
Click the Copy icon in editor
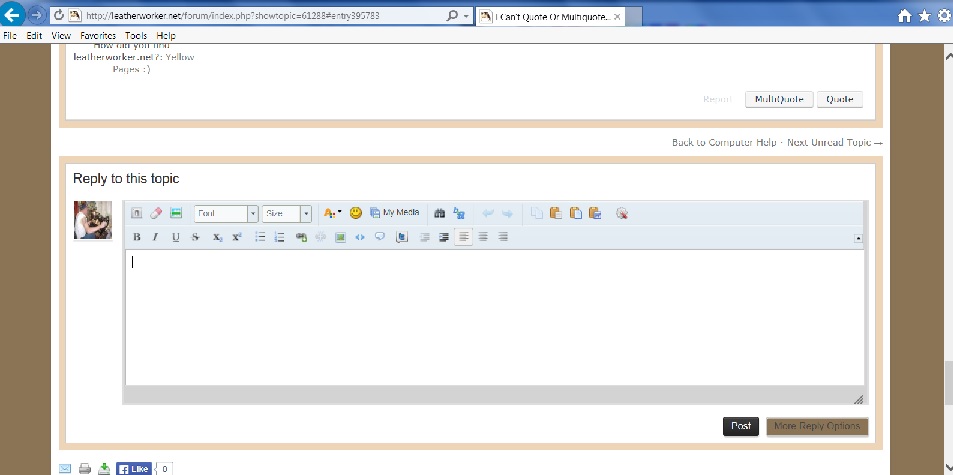coord(536,213)
